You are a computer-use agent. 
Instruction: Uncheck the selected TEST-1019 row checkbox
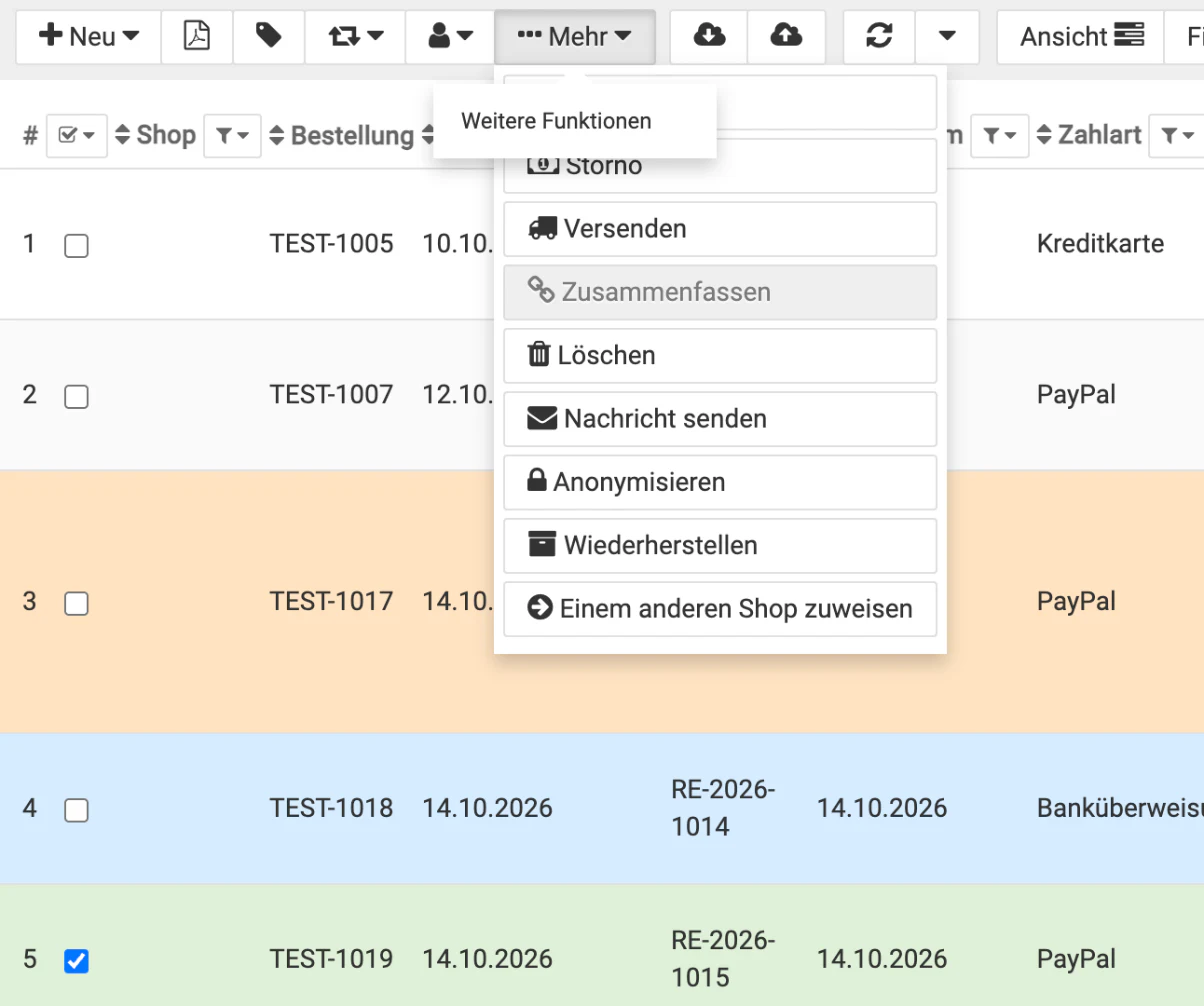pyautogui.click(x=76, y=961)
